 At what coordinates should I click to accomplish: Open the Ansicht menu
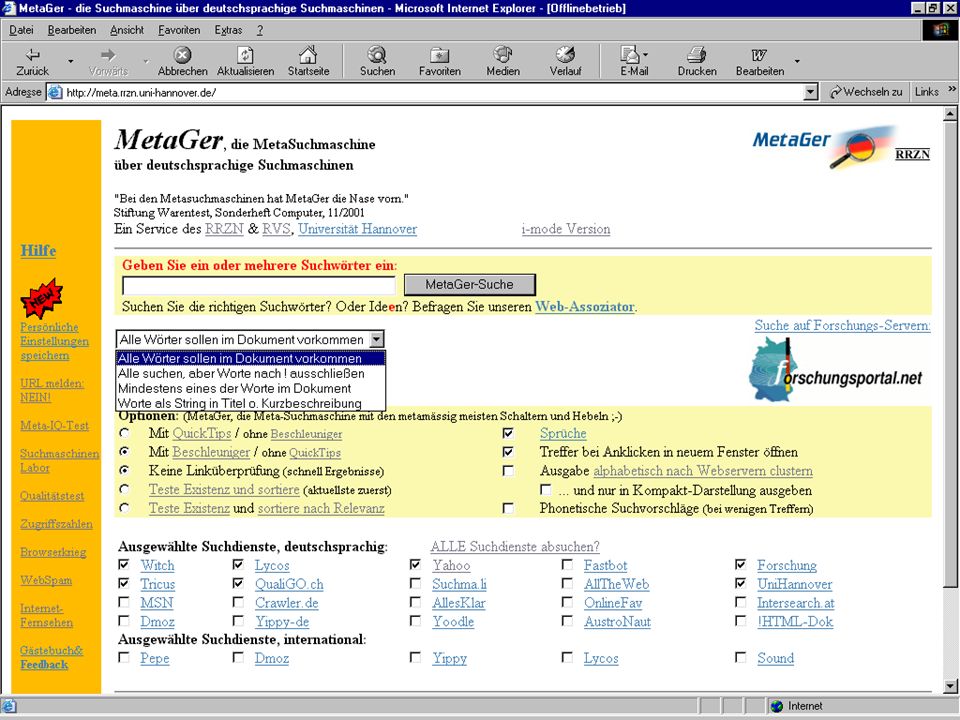click(x=127, y=30)
